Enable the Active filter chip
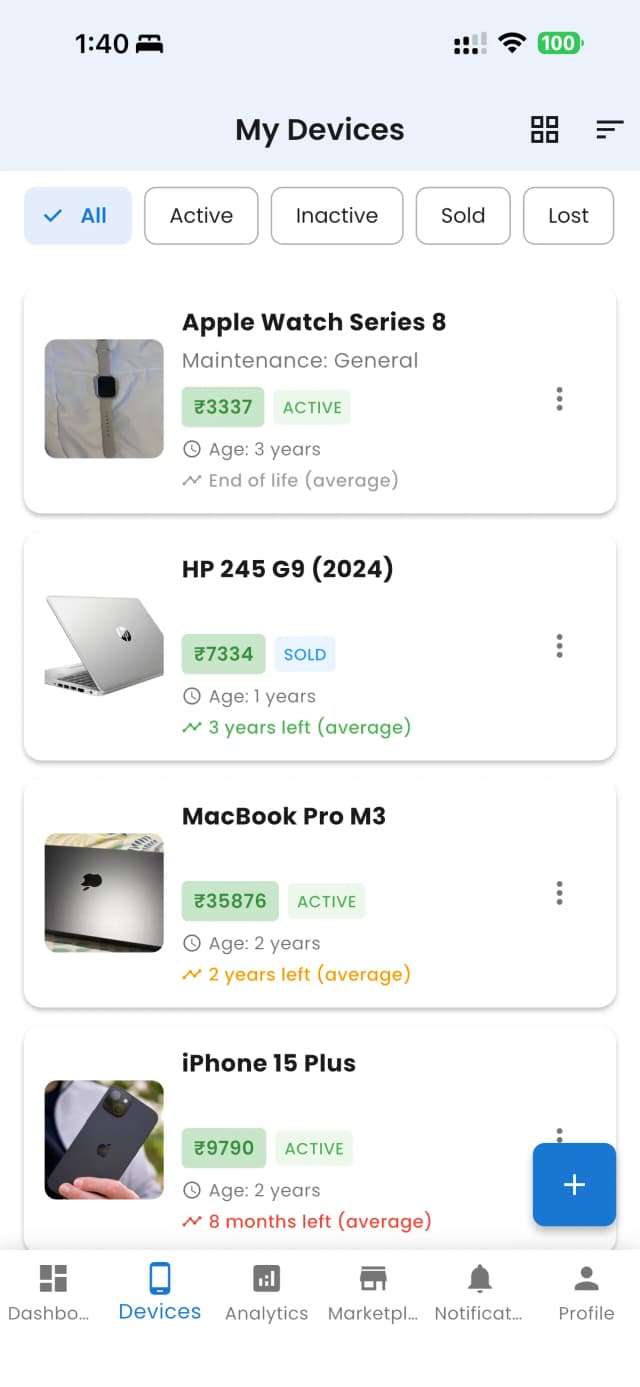Screen dimensions: 640x1387 (201, 216)
